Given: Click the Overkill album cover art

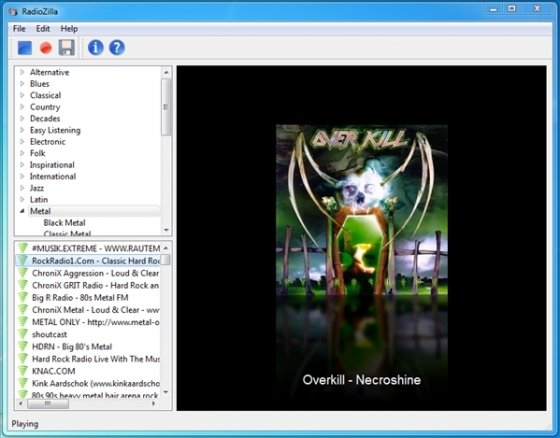Looking at the screenshot, I should (x=361, y=211).
